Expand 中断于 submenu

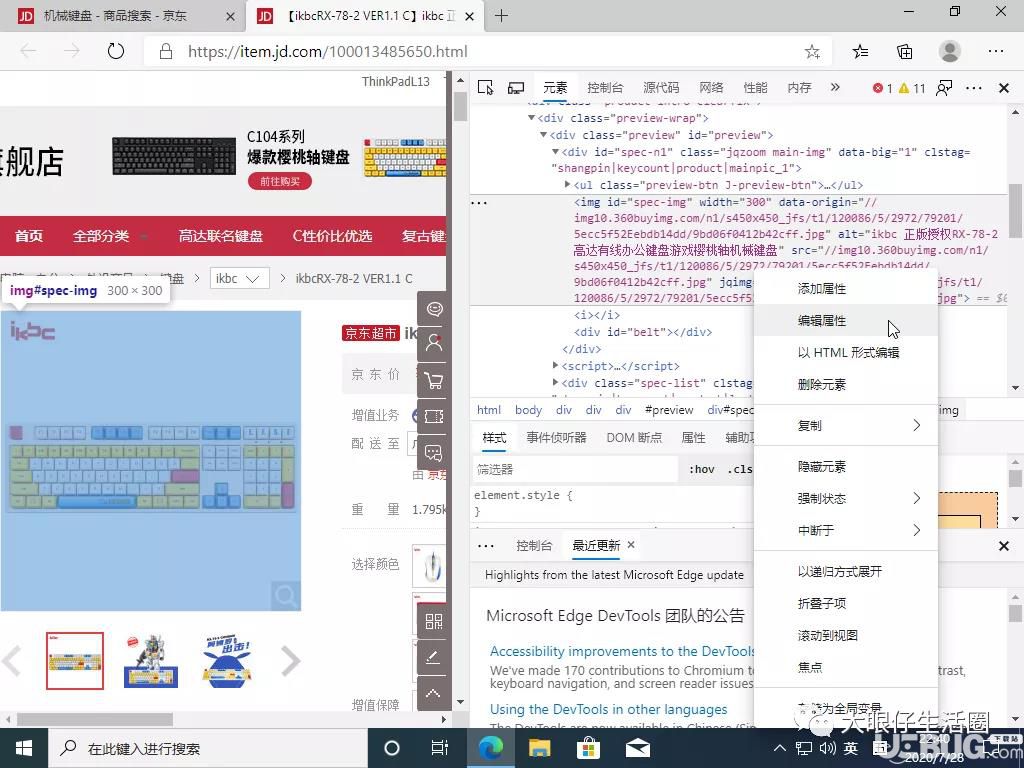pos(846,530)
